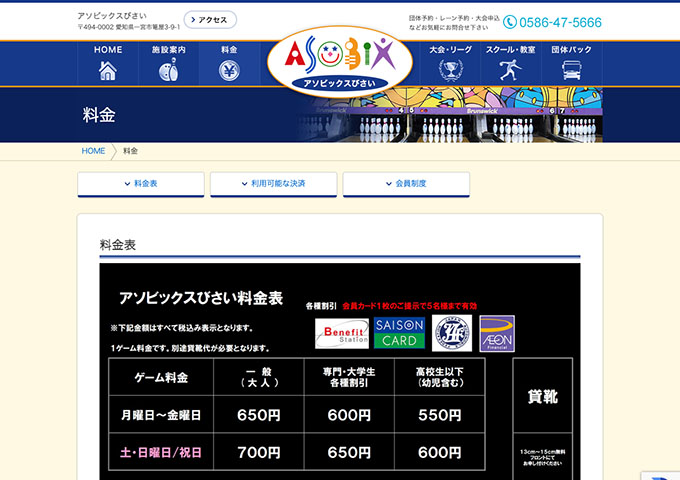Click the 貸靴 header cell

tap(543, 396)
